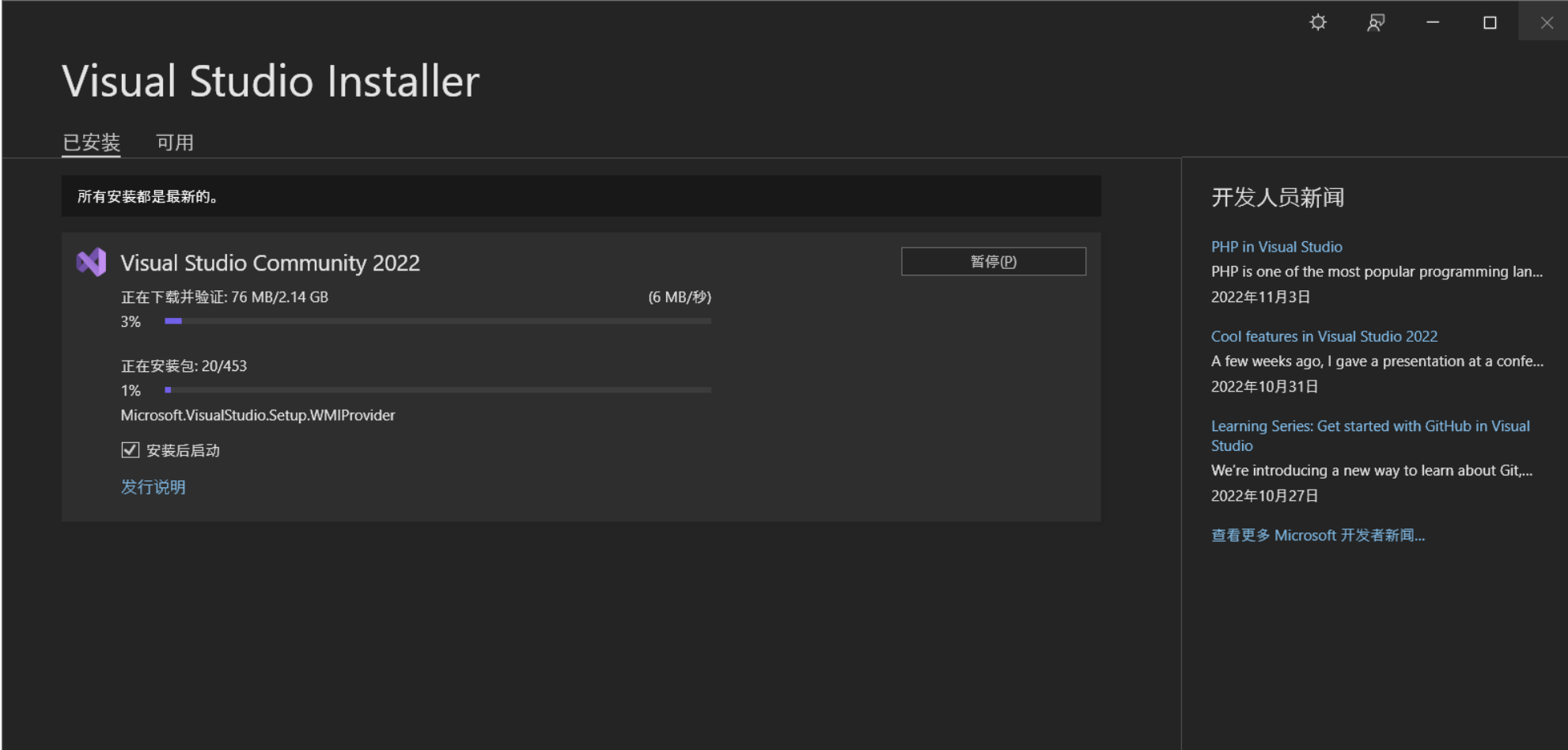Click the 2022年10月27日 date text
Screen dimensions: 1568x750
click(1264, 496)
